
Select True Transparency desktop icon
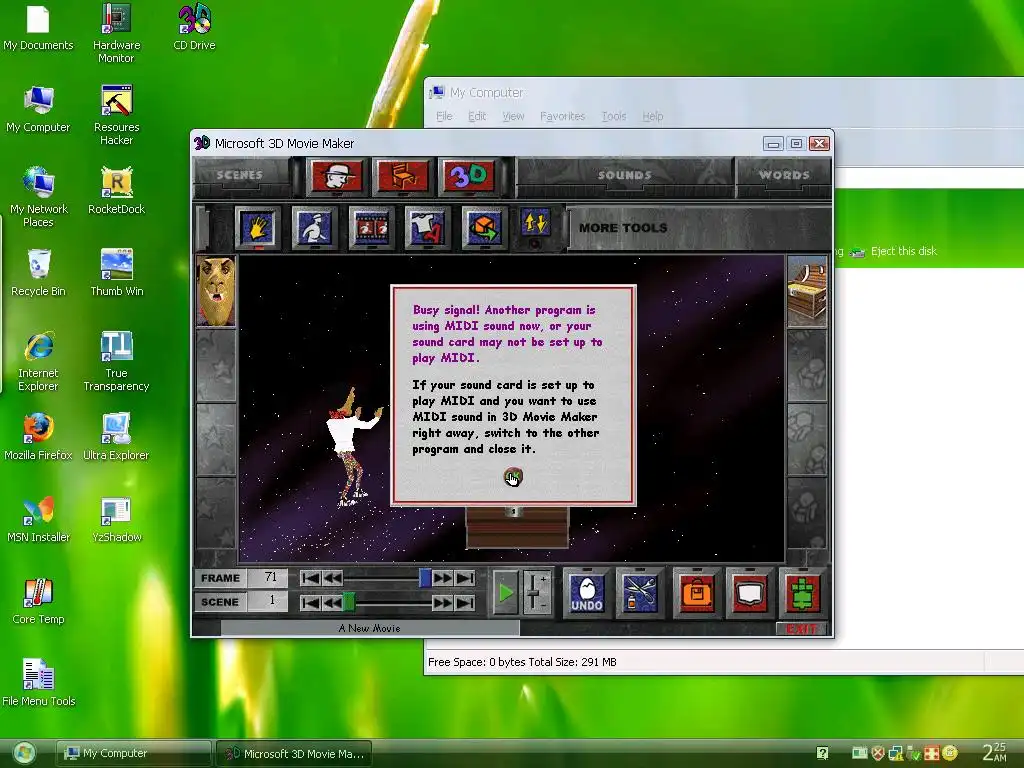[116, 361]
